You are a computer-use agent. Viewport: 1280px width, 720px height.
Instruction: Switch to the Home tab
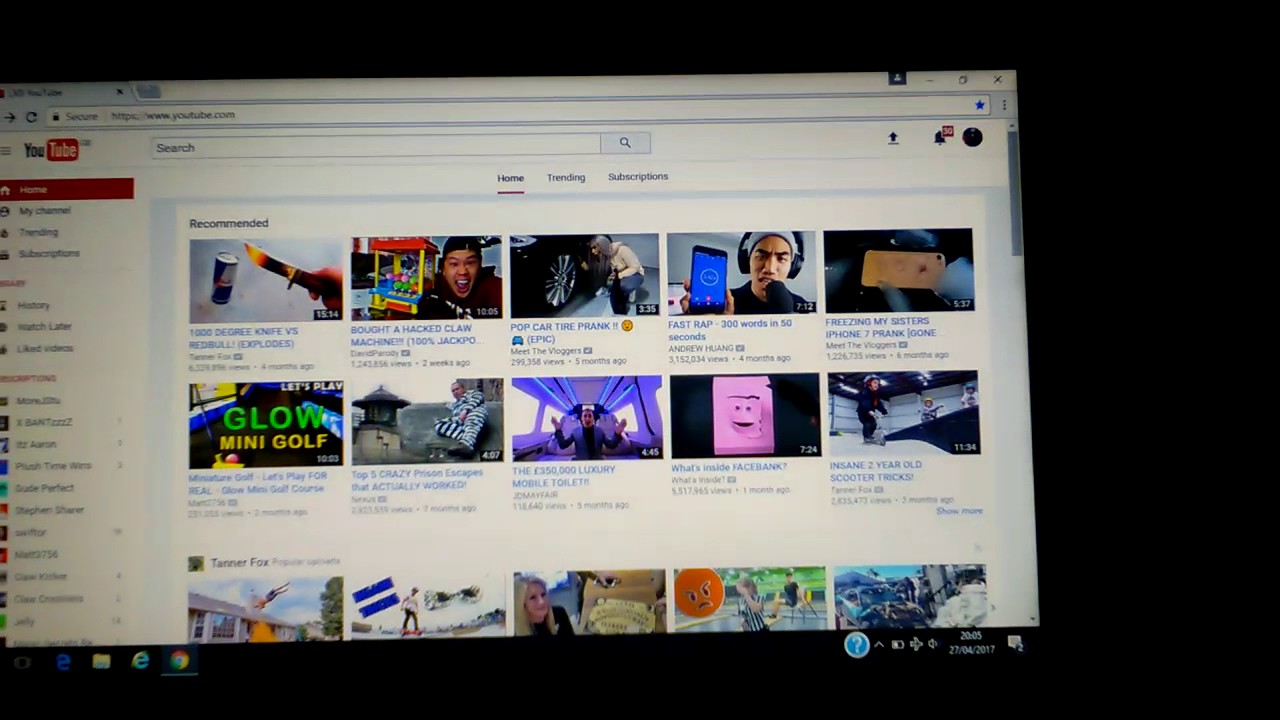(510, 178)
